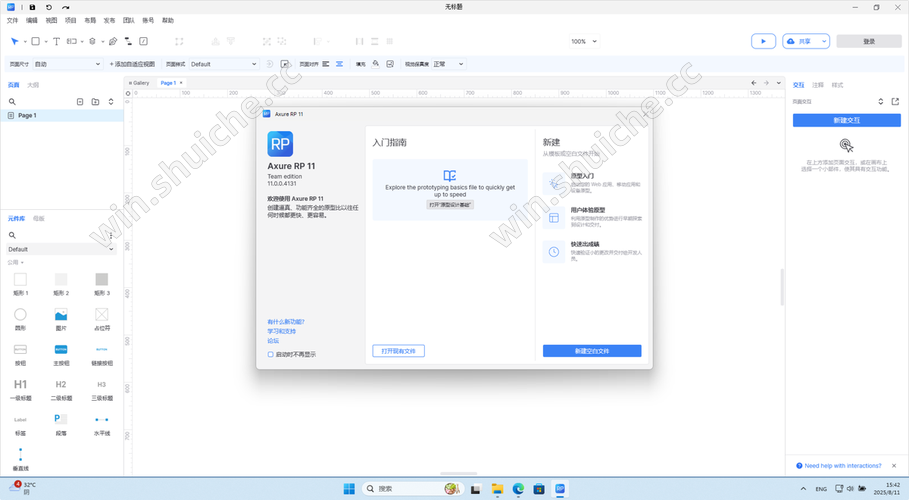Click the page fill color bucket icon

pos(376,64)
